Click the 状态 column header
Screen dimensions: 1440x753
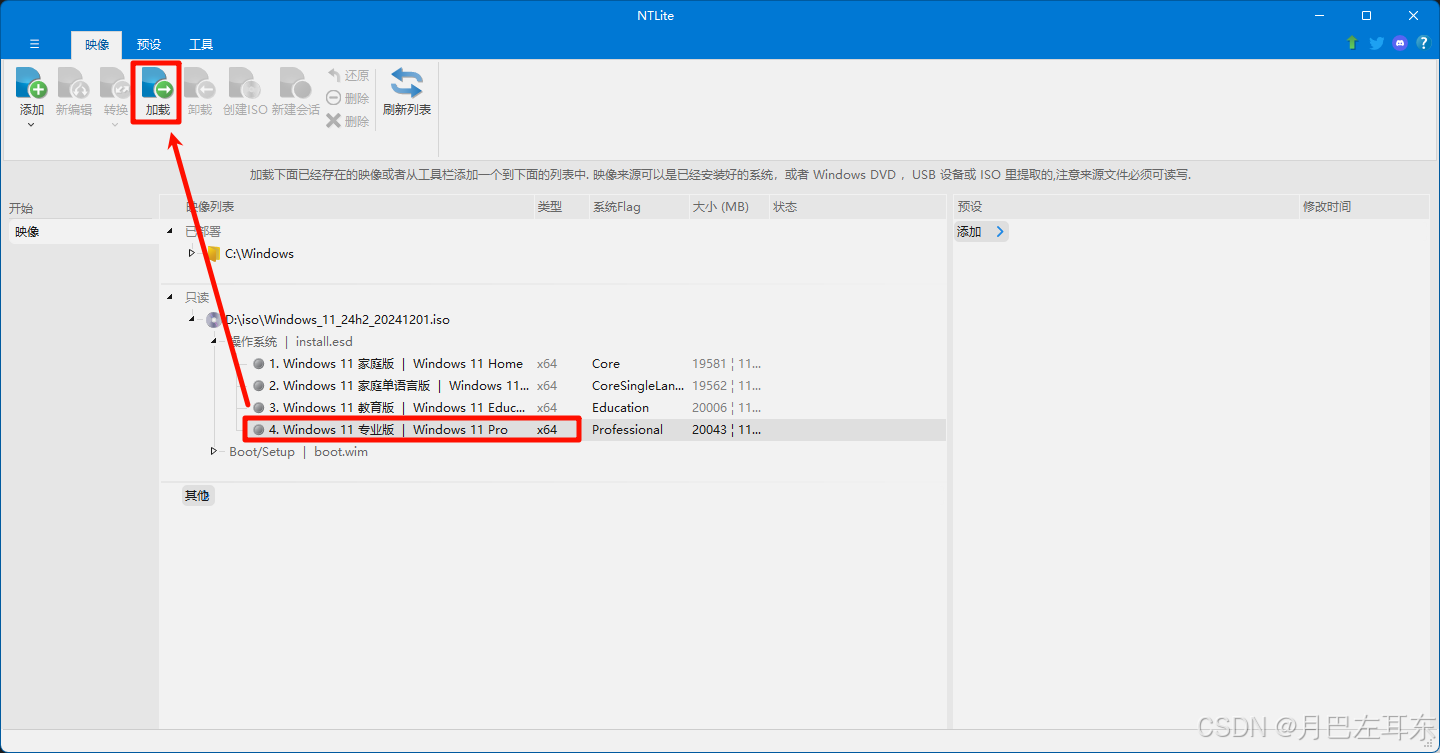[785, 207]
